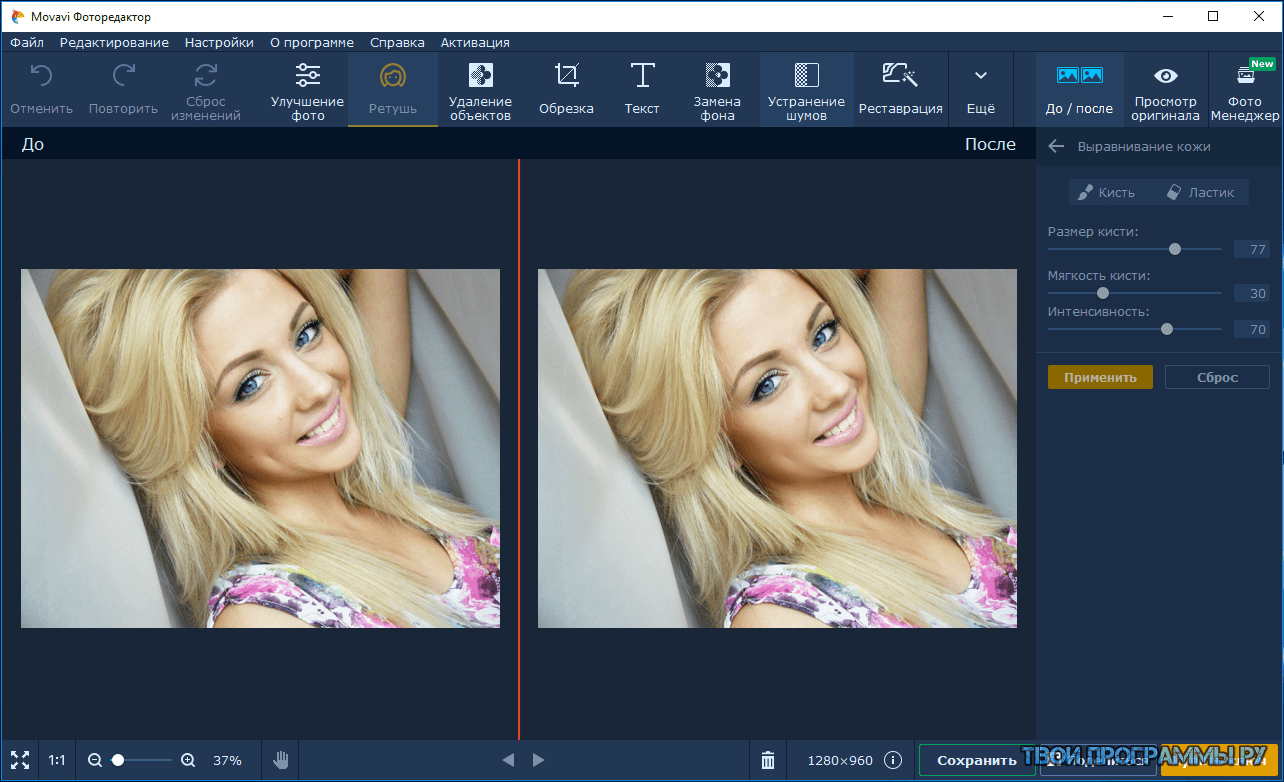Expand the More (Ещё) tools dropdown
The width and height of the screenshot is (1284, 782).
click(x=981, y=89)
